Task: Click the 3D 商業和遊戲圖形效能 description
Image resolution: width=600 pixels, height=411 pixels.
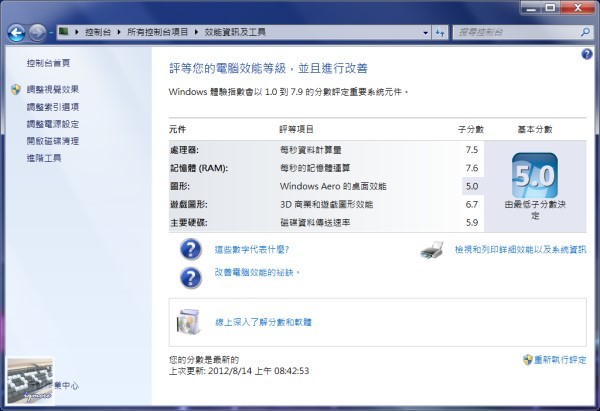Action: coord(326,204)
